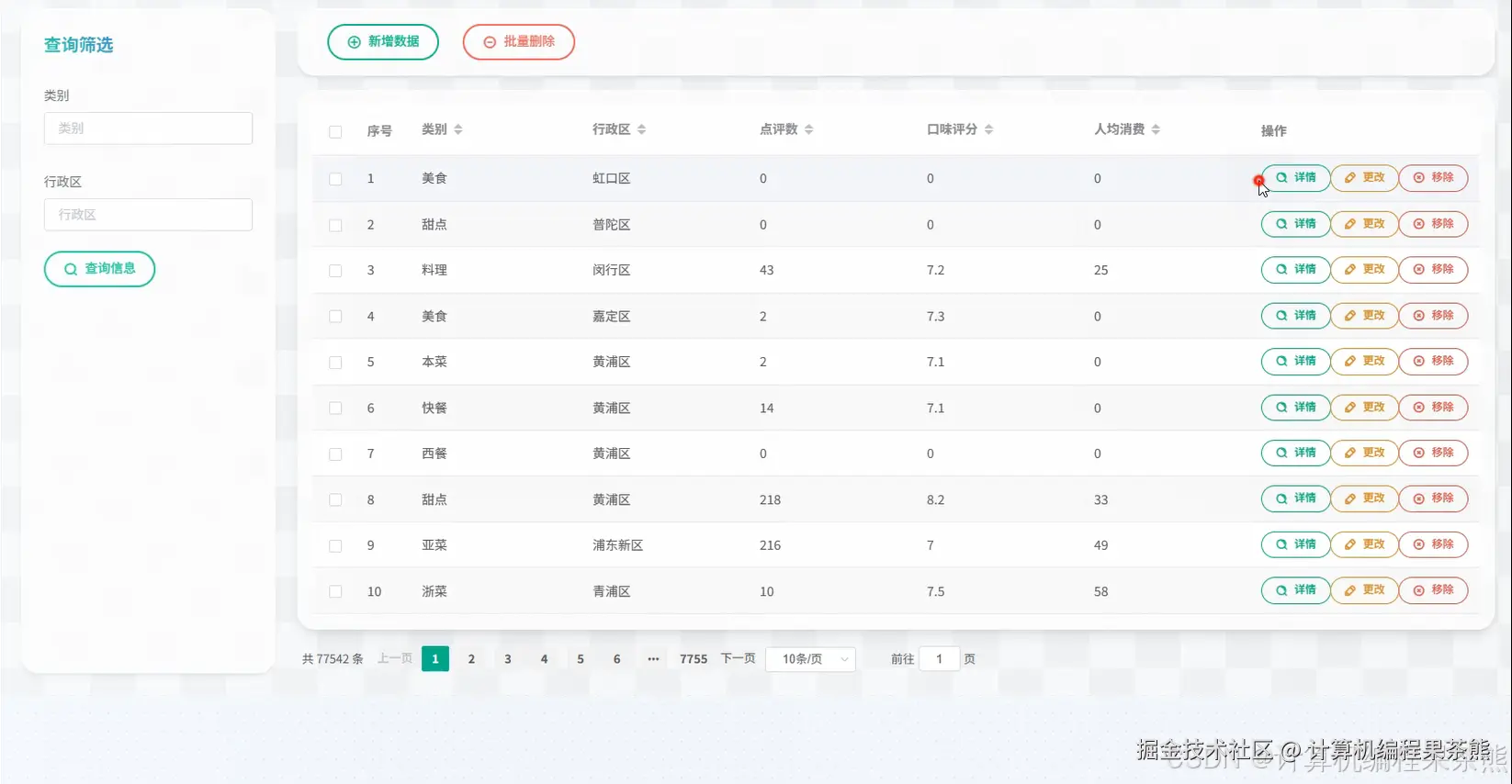Check the row 4 嘉定区 checkbox
1512x784 pixels.
(x=335, y=317)
